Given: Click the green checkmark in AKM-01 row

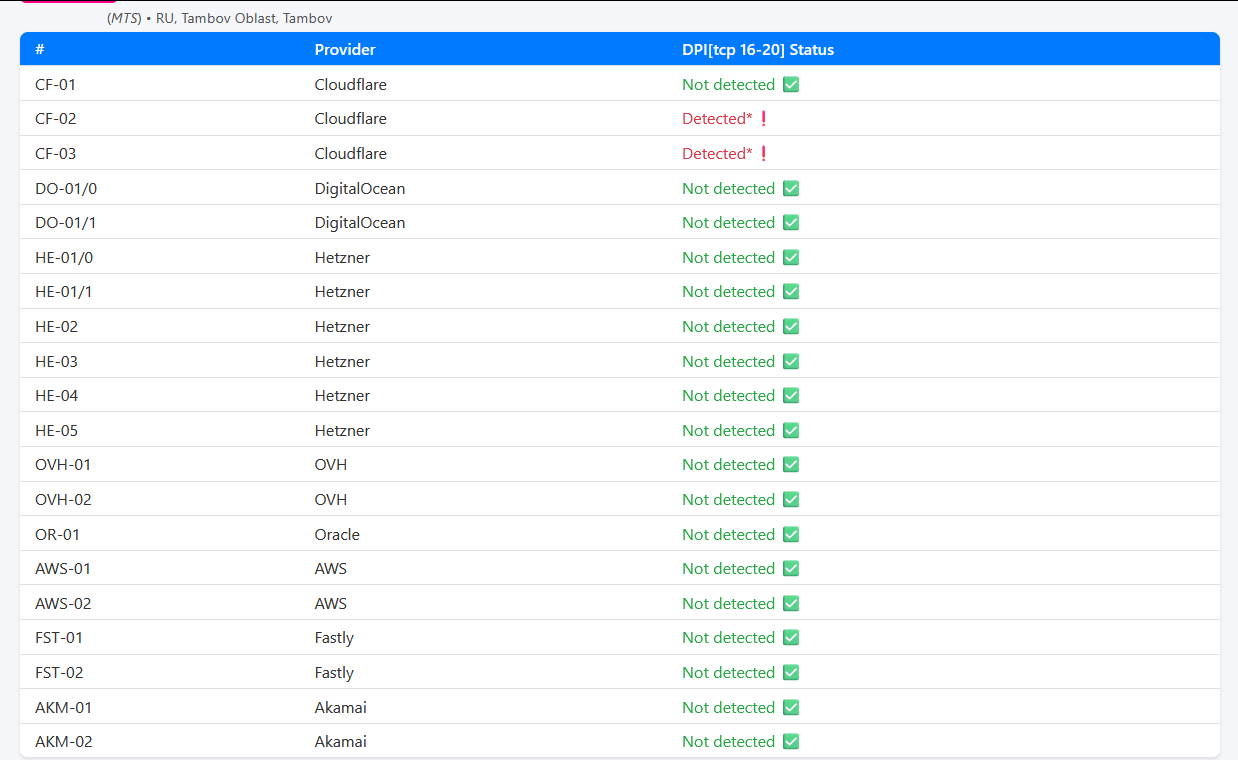Looking at the screenshot, I should [x=791, y=708].
